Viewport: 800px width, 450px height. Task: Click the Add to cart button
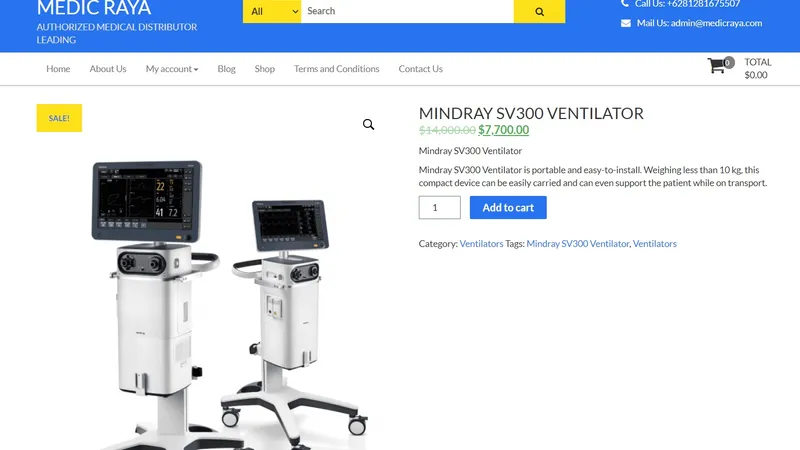tap(508, 208)
